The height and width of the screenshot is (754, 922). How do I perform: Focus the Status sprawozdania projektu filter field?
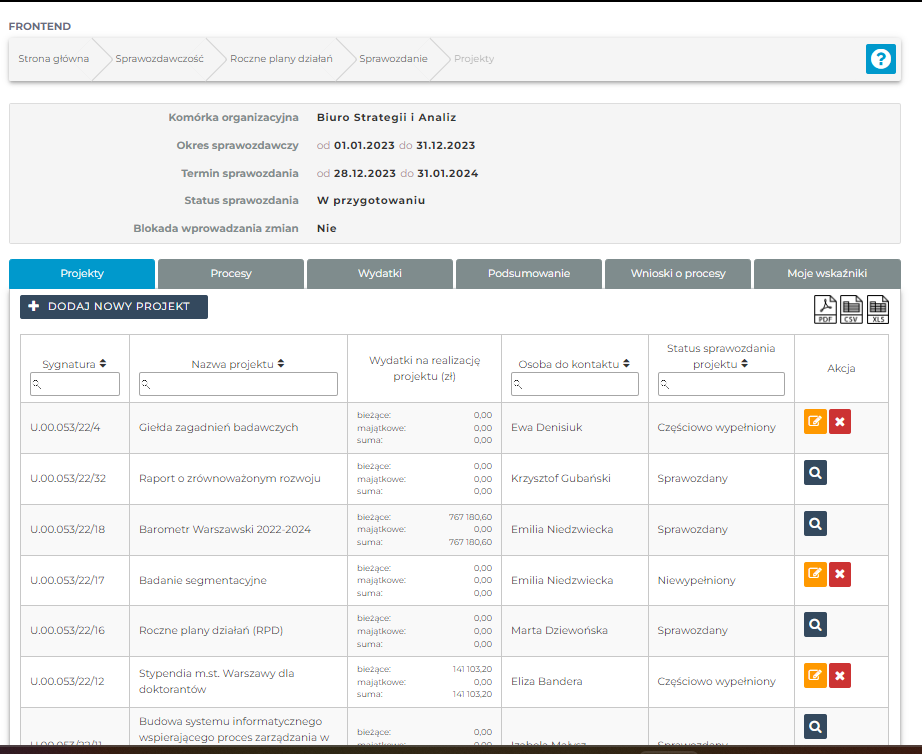coord(721,384)
